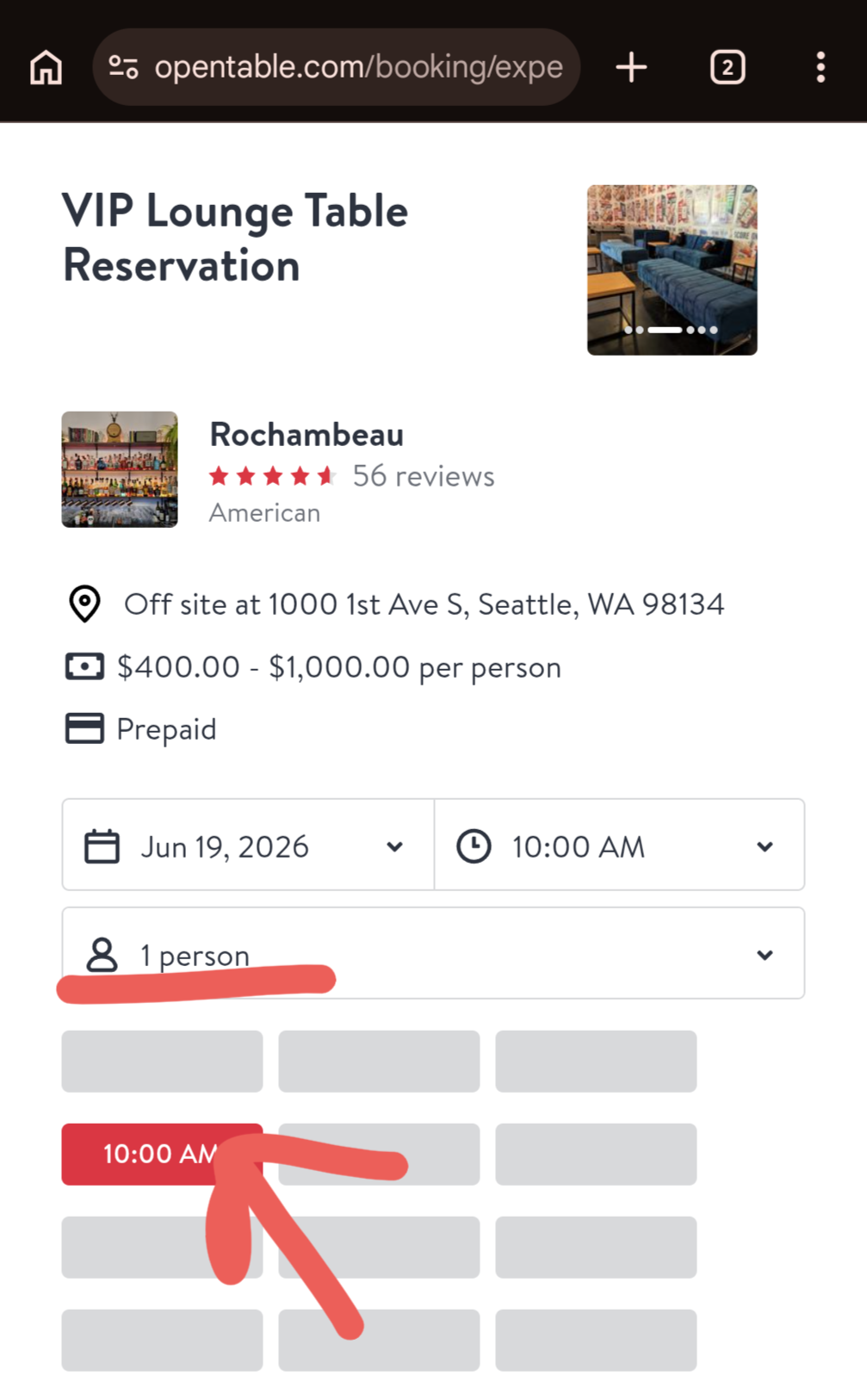Click the clock icon in time field
The image size is (867, 1400).
point(474,846)
